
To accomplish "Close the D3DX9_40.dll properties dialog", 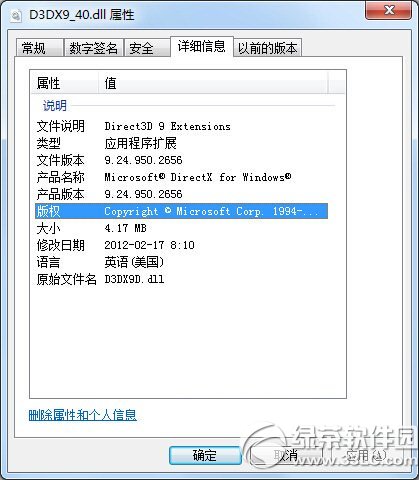I will pos(388,10).
